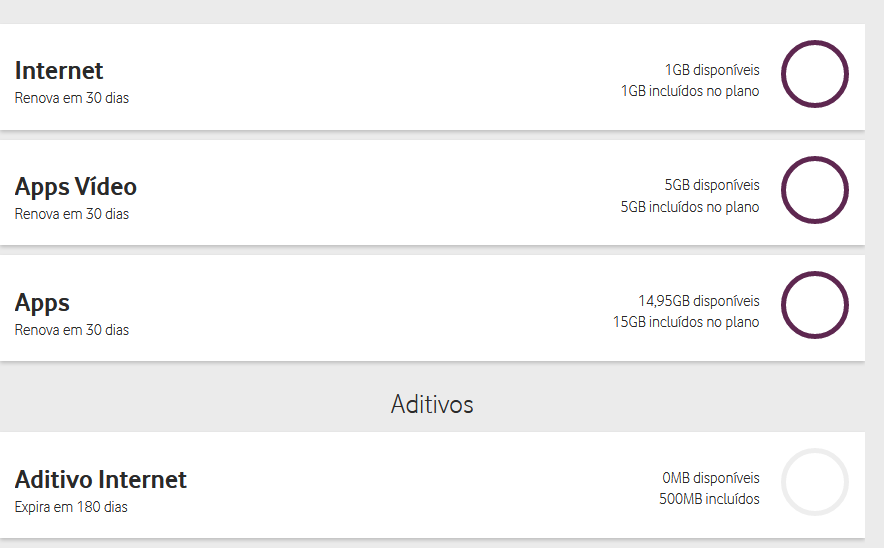This screenshot has height=548, width=884.
Task: Select the Apps card title
Action: coord(42,303)
